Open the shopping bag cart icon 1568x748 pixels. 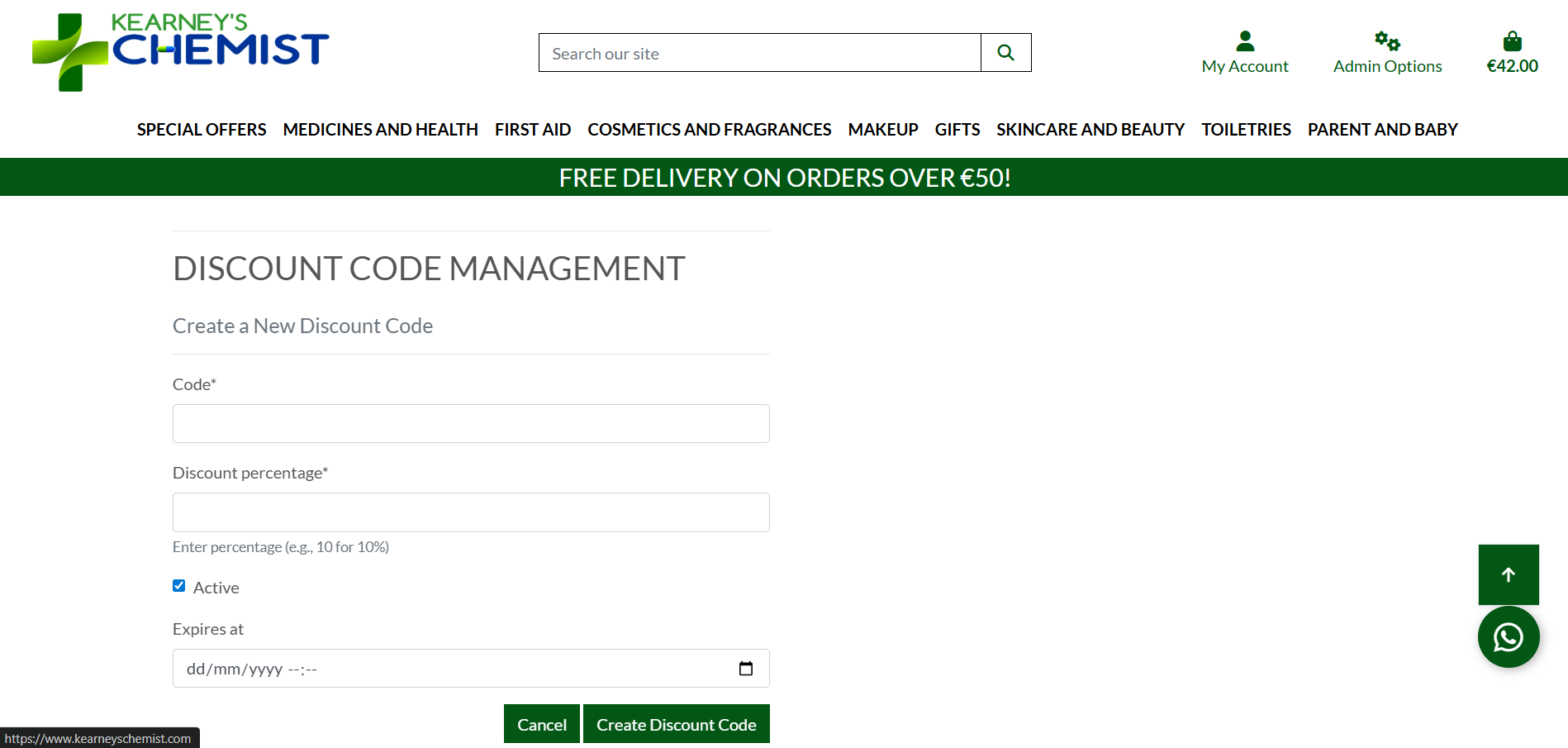coord(1512,41)
